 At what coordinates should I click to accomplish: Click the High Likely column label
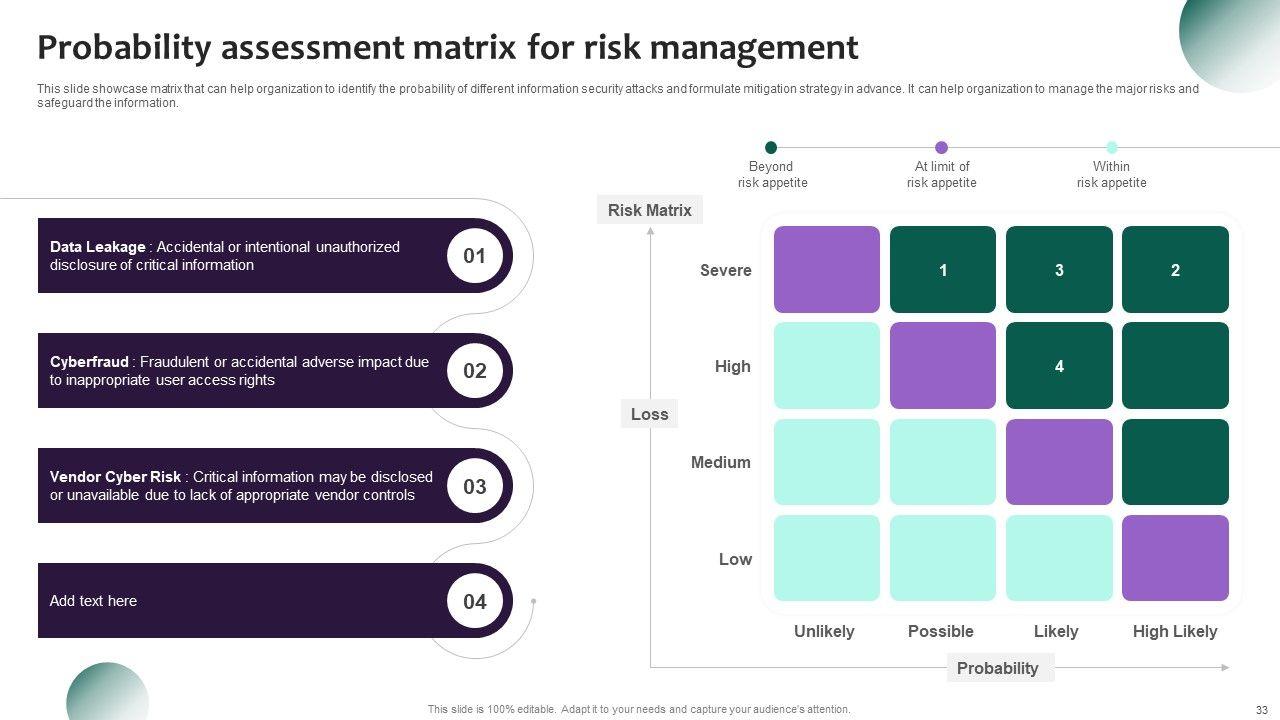point(1175,631)
